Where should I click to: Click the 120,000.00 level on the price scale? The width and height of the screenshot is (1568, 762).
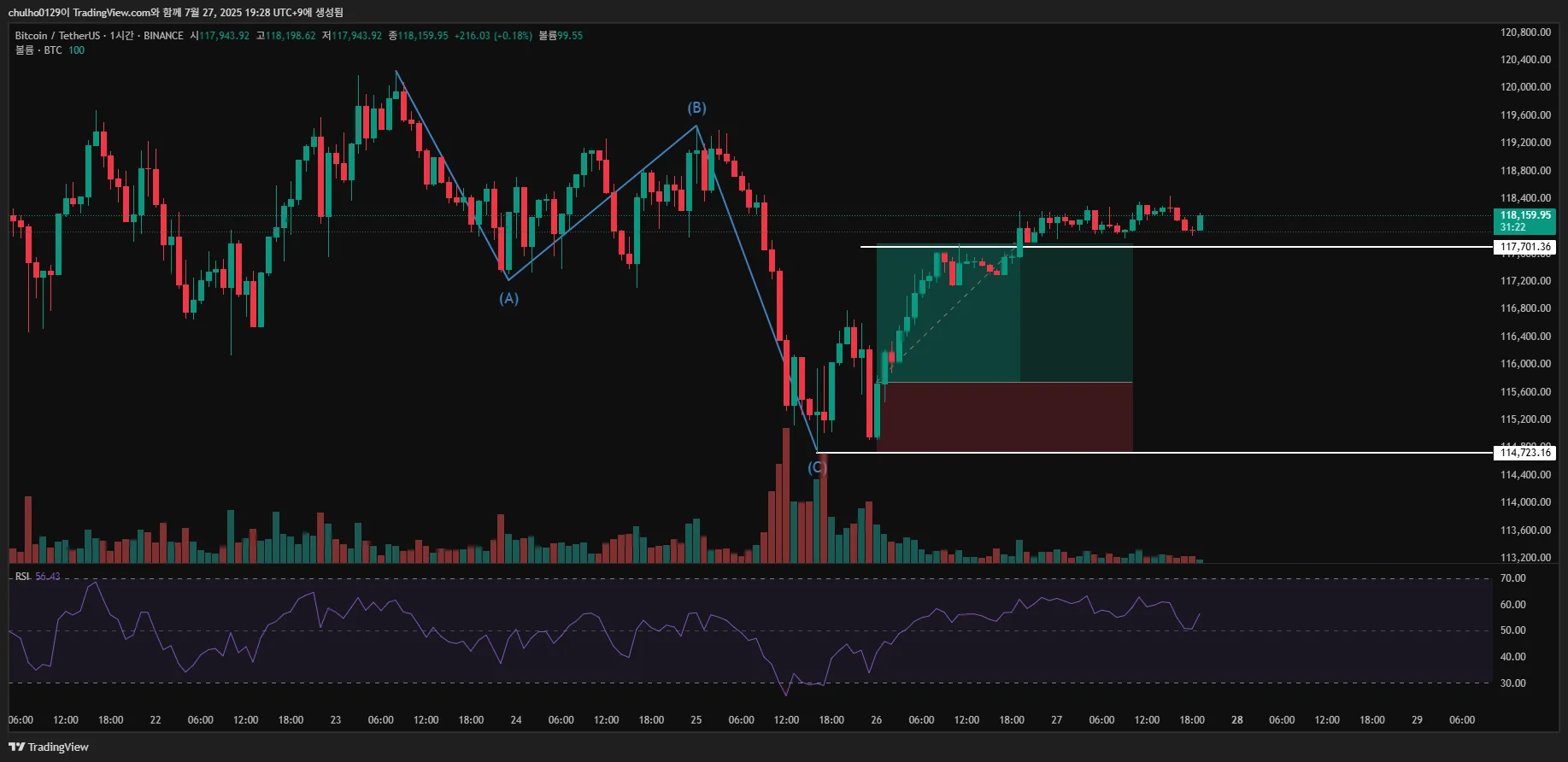[x=1525, y=87]
